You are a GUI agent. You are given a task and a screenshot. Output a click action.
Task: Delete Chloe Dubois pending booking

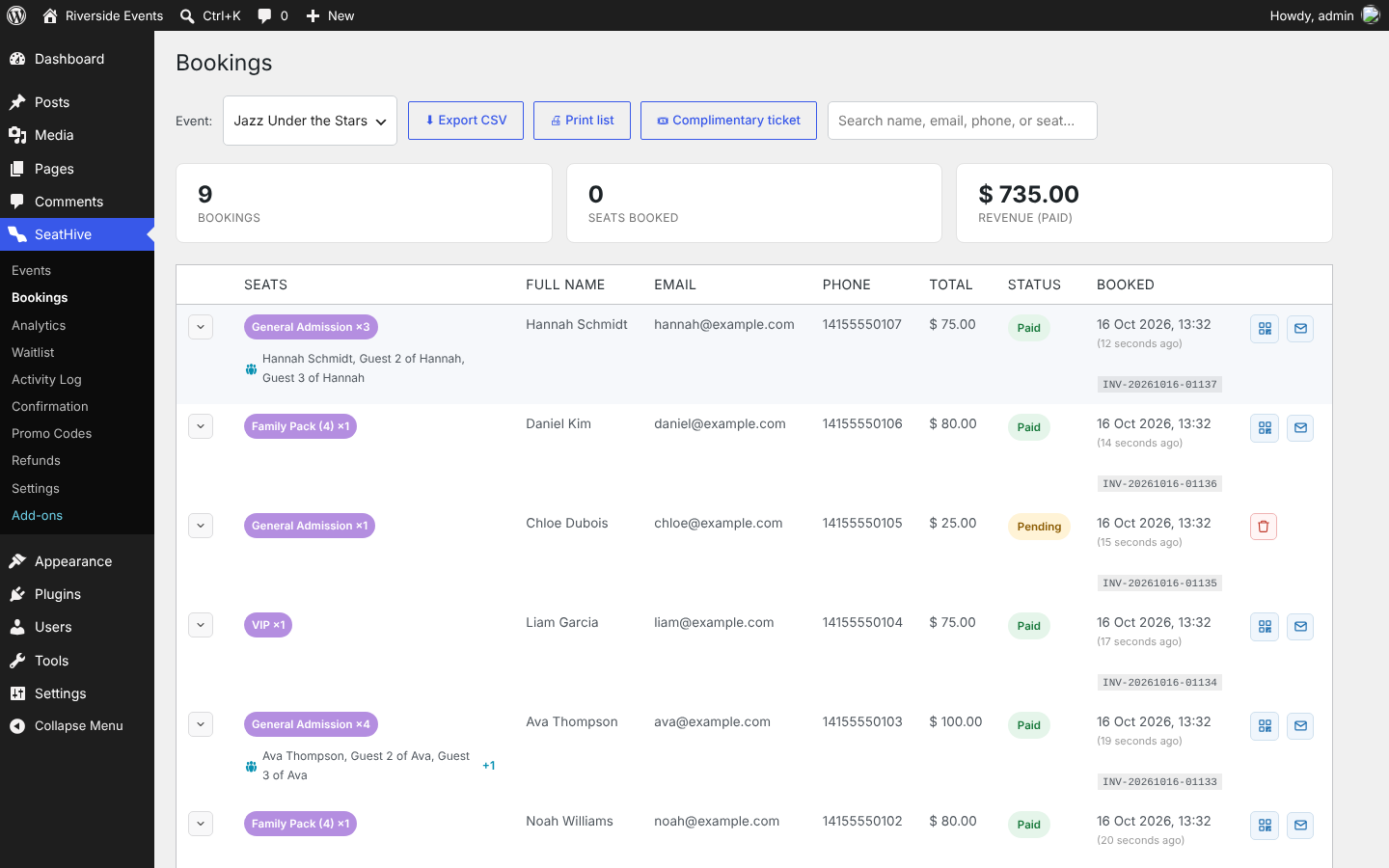(1264, 527)
